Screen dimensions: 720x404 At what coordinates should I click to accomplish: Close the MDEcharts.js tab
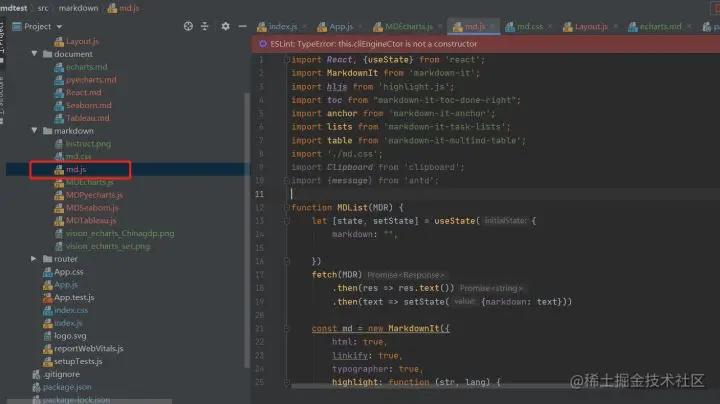pyautogui.click(x=440, y=27)
